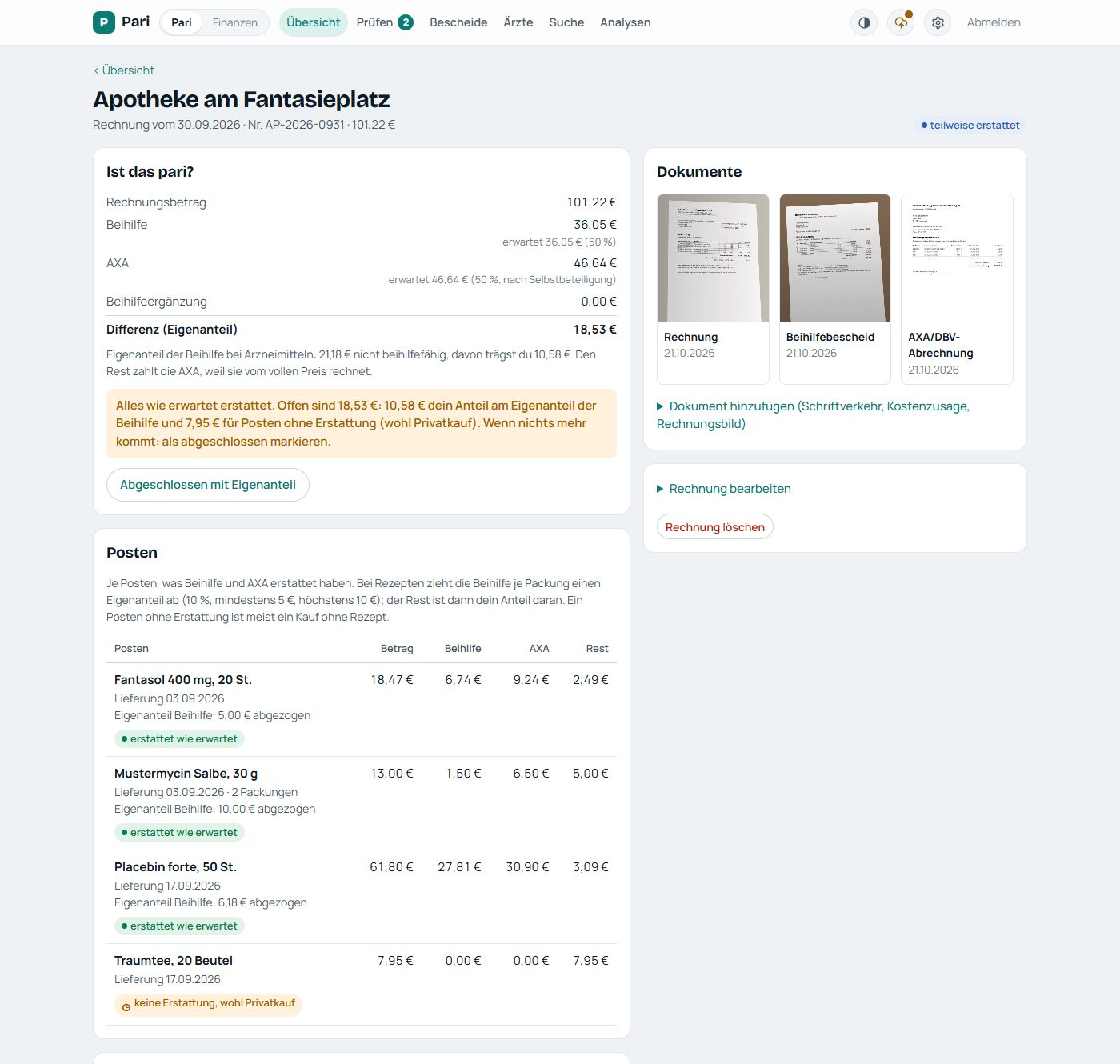Viewport: 1120px width, 1064px height.
Task: Click the Beihilfe cell 27,81 €
Action: (459, 867)
